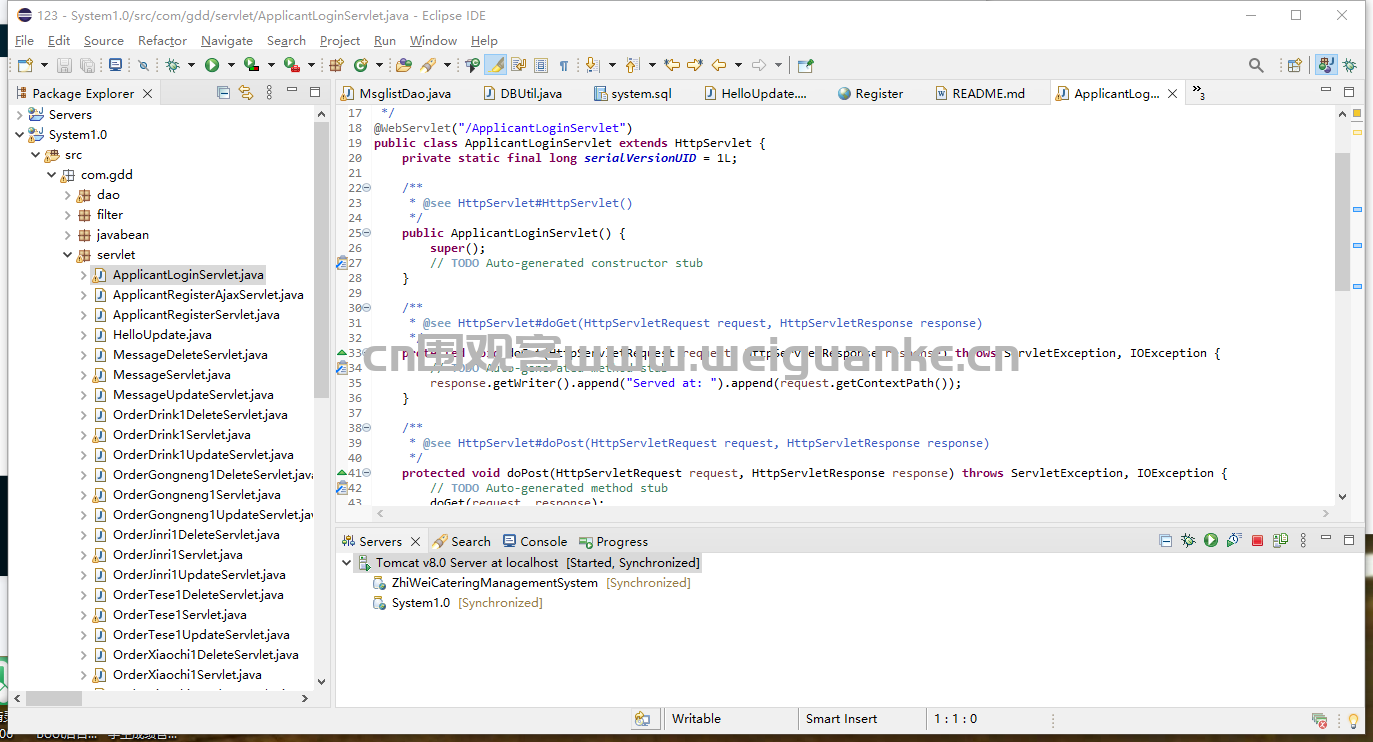Click the New Java Package icon
The width and height of the screenshot is (1373, 742).
pos(336,65)
